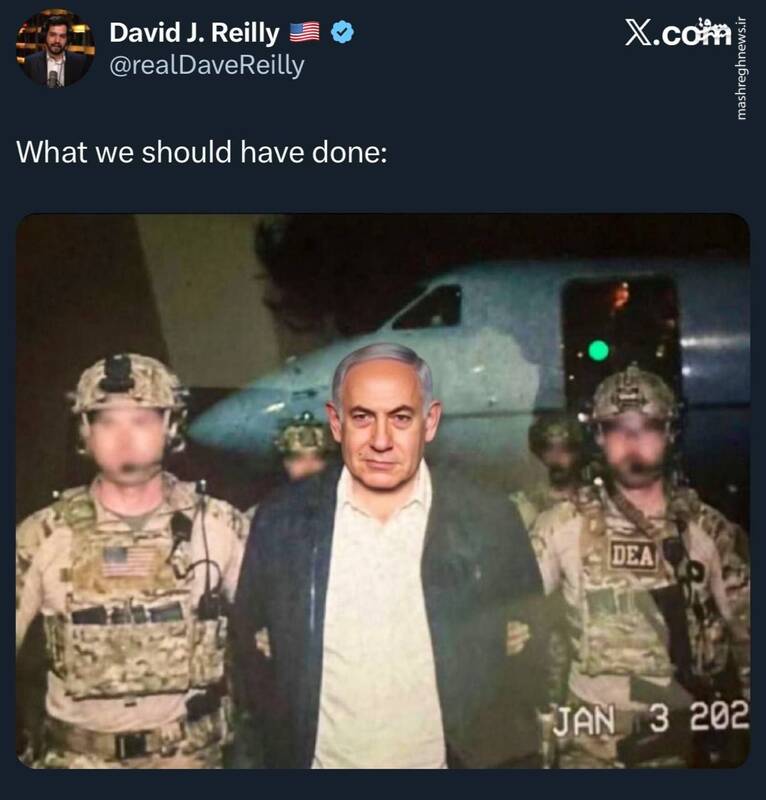
Task: Select the tweet text 'What we should have done:'
Action: click(202, 152)
